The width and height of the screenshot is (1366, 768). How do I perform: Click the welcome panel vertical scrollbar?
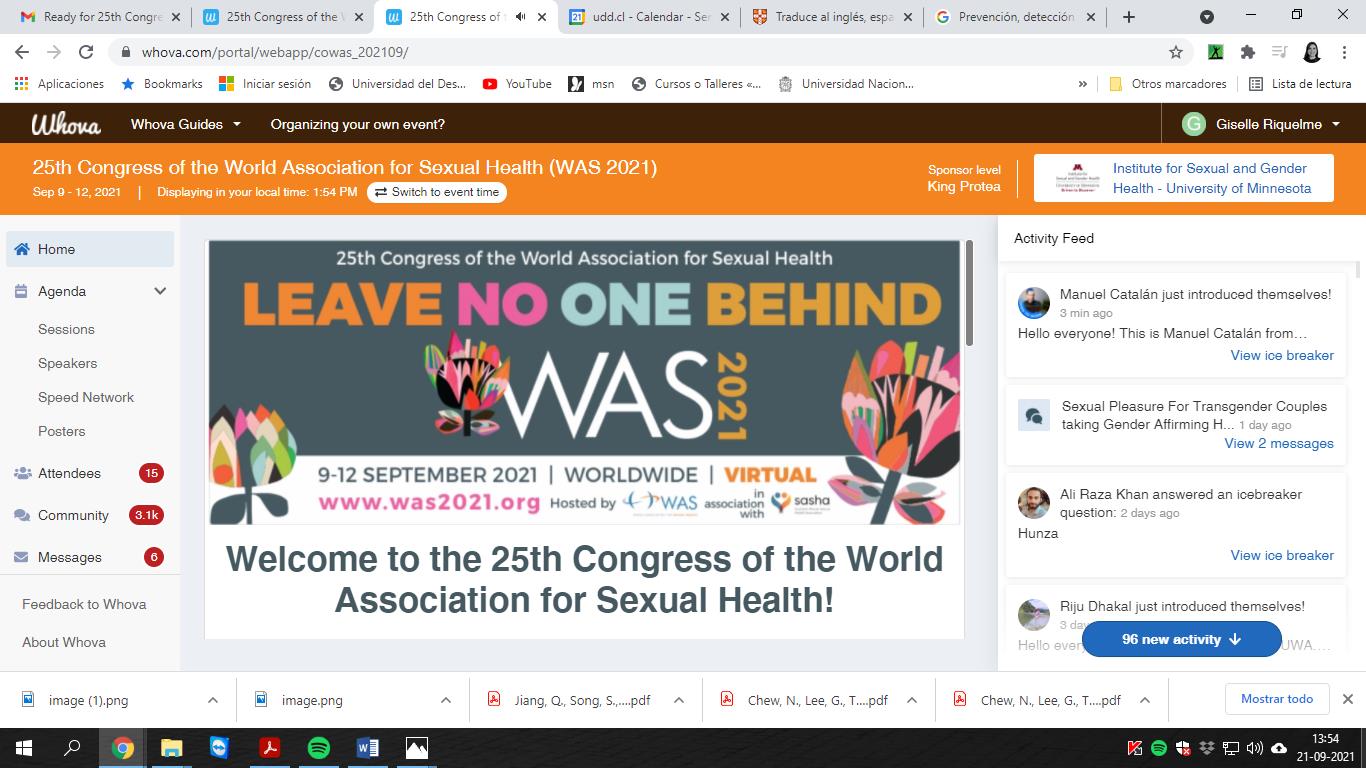click(x=968, y=294)
